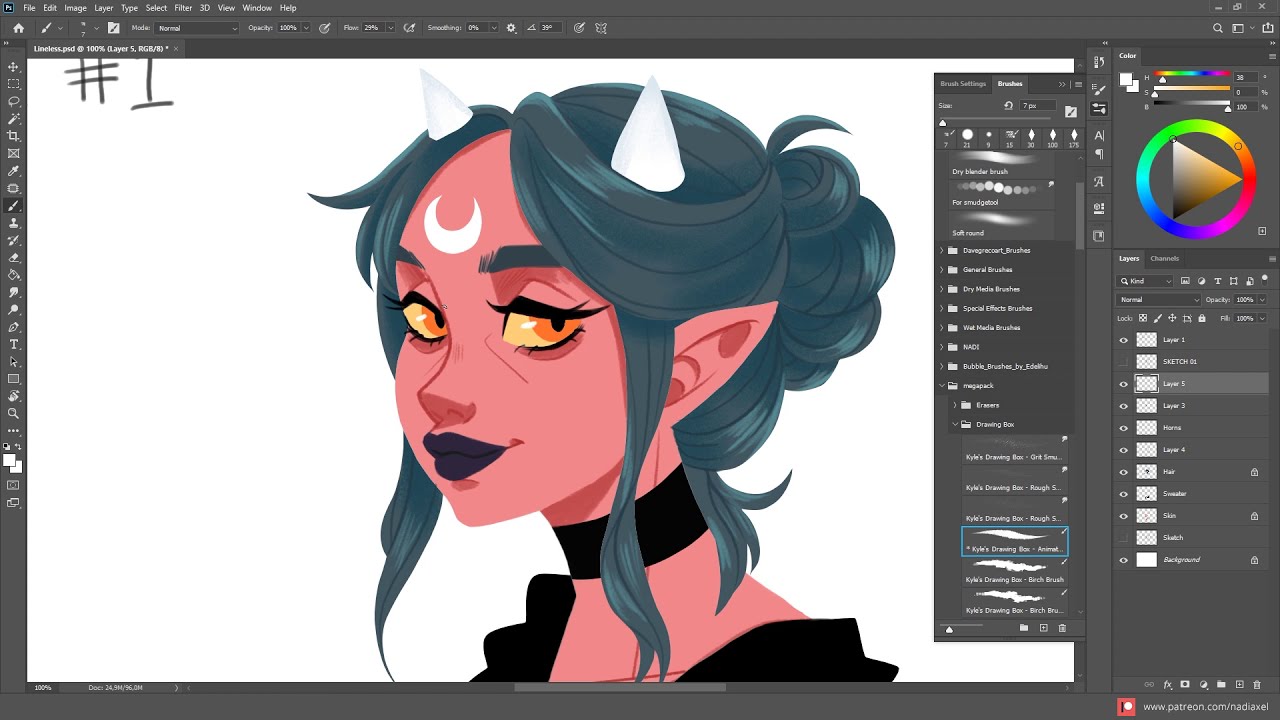Screen dimensions: 1280x720
Task: Select the Magic Wand tool
Action: [x=13, y=118]
